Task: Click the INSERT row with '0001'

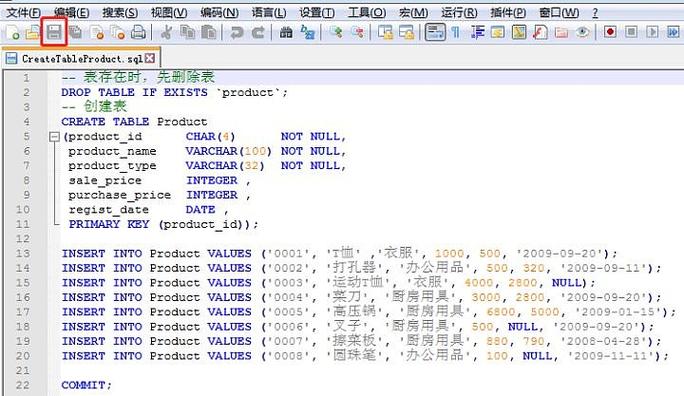Action: pos(340,253)
